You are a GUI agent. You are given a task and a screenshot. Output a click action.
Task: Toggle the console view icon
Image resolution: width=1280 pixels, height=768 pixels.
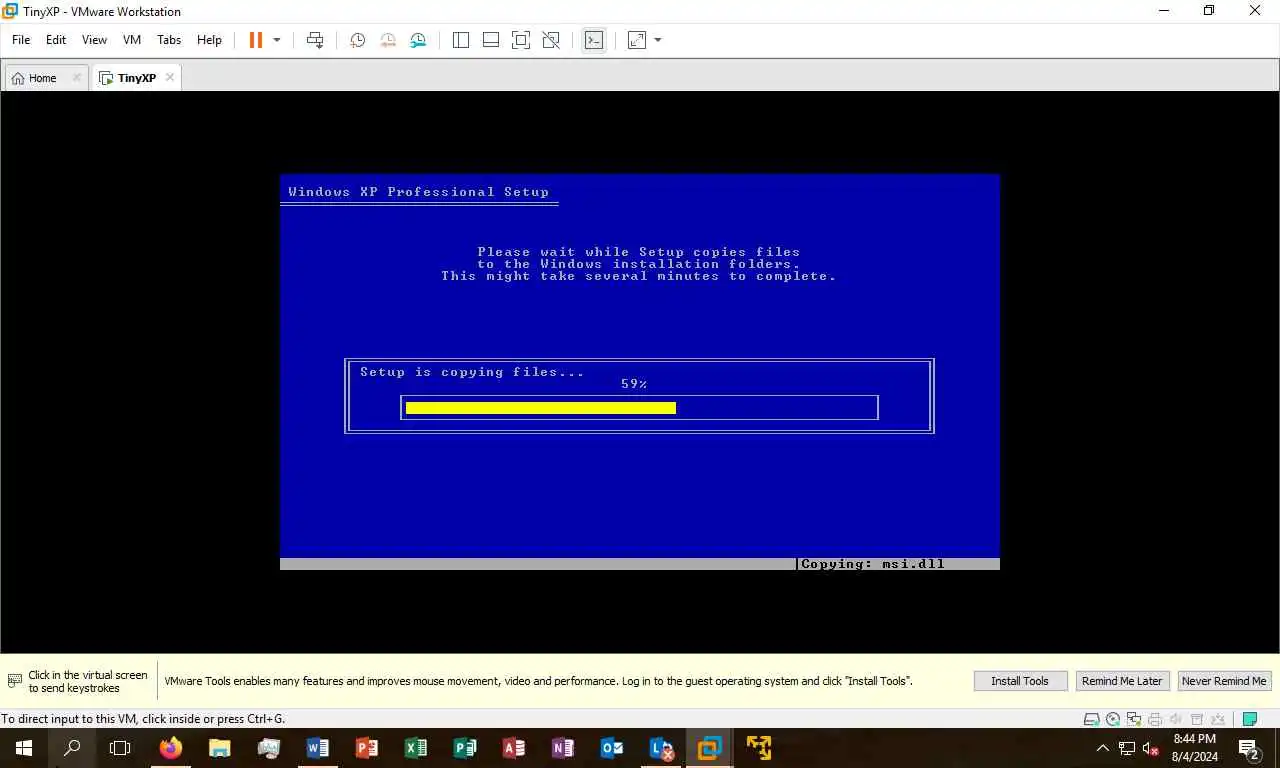594,40
